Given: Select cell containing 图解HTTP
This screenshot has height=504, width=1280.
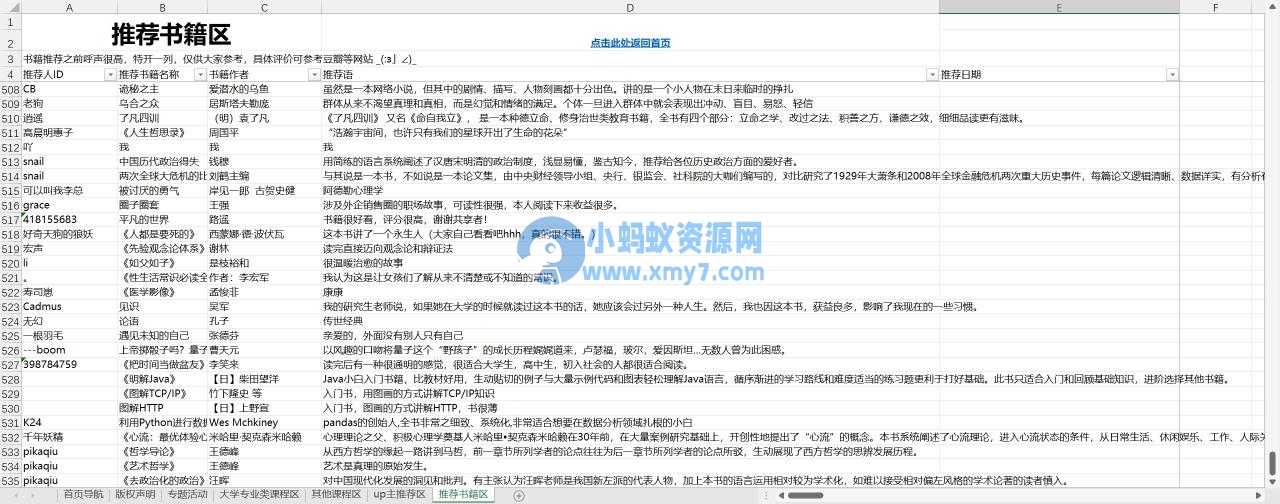Looking at the screenshot, I should [162, 408].
